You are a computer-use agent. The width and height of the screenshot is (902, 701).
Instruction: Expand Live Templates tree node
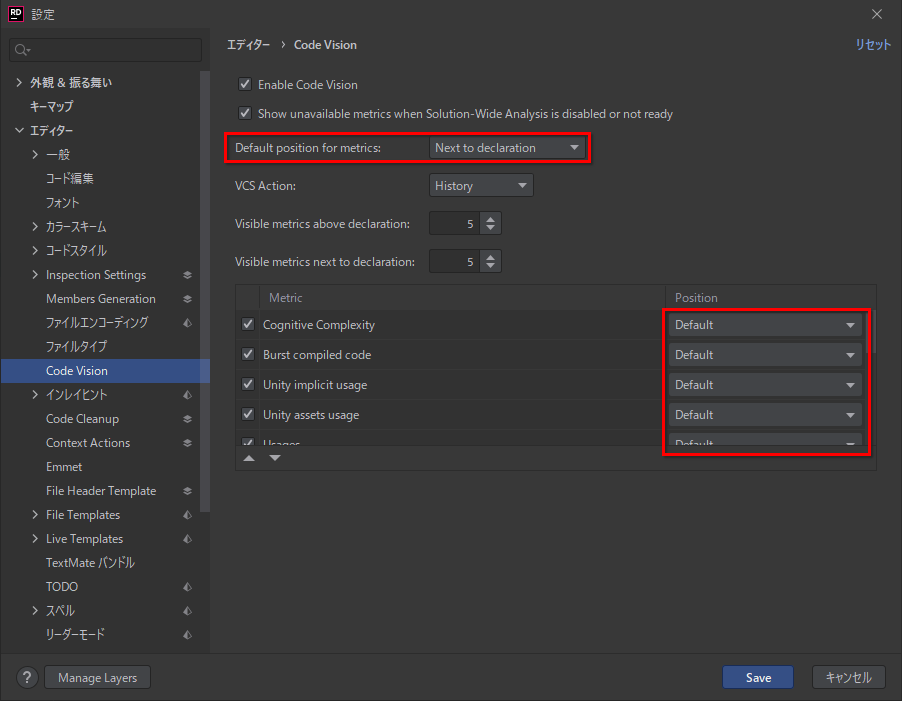click(x=35, y=539)
